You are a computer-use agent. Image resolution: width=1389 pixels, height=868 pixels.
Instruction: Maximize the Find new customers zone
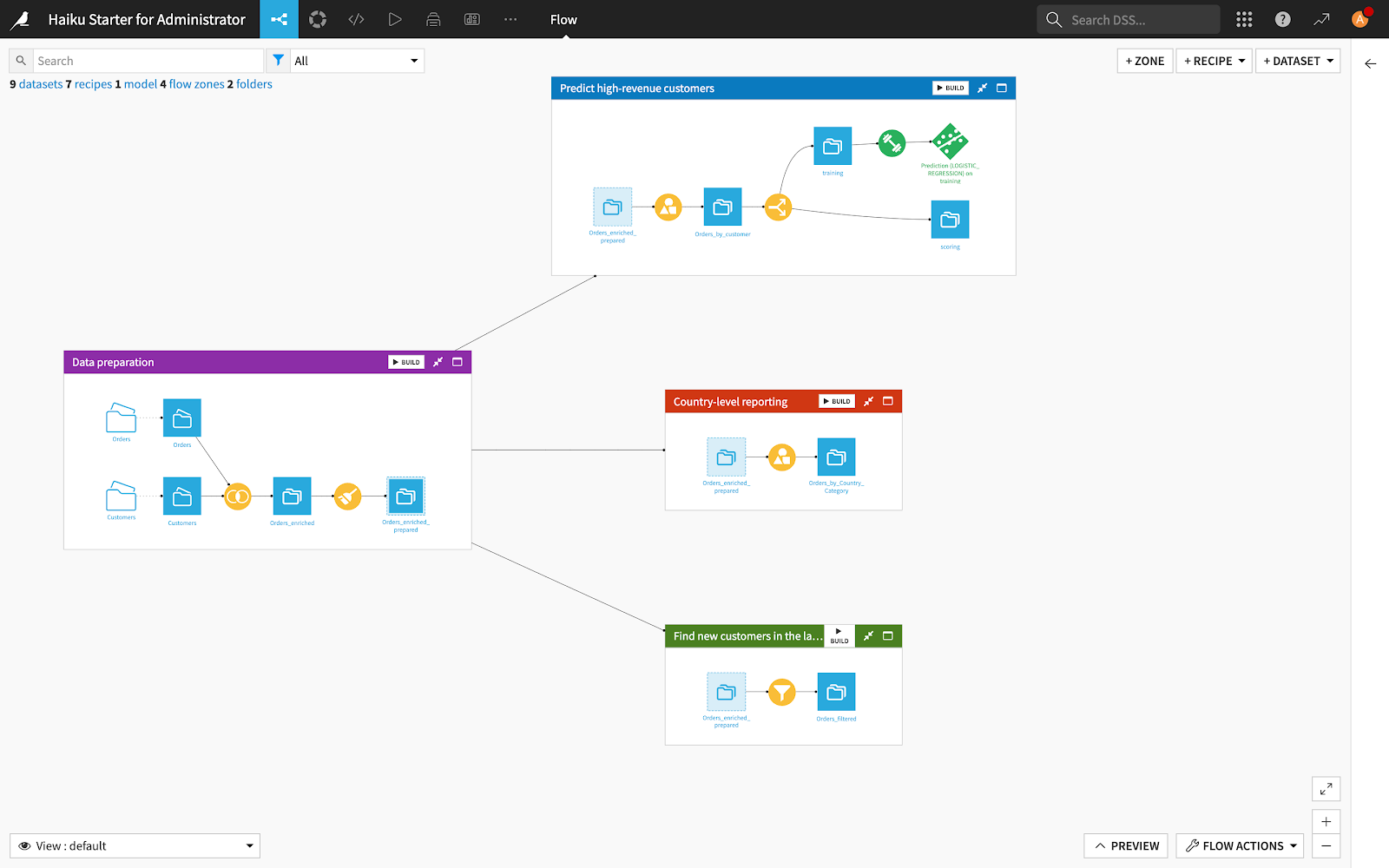[887, 636]
